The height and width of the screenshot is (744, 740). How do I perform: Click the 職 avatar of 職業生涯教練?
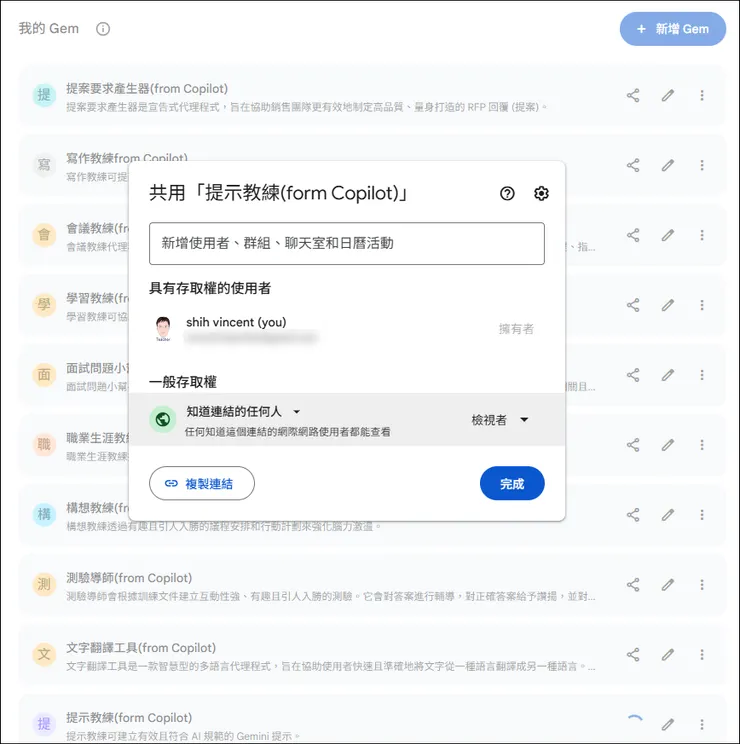44,445
